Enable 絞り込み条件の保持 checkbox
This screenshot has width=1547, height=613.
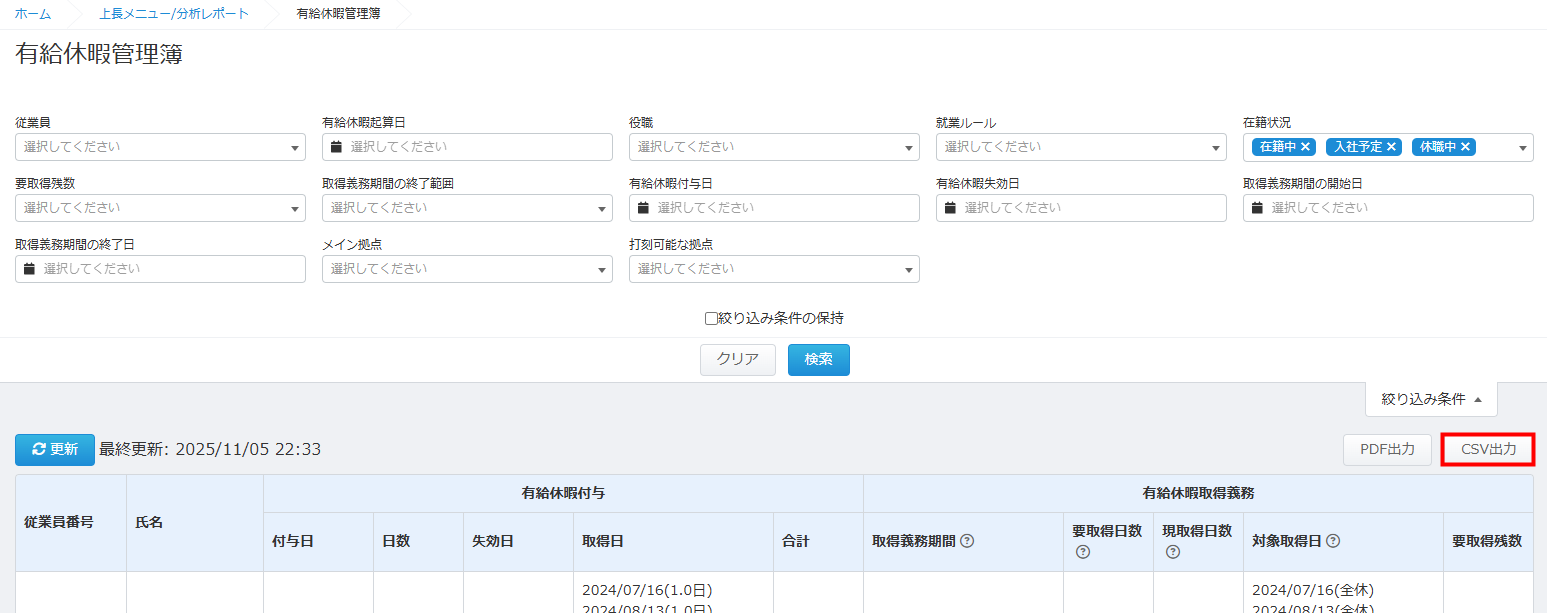[x=711, y=319]
